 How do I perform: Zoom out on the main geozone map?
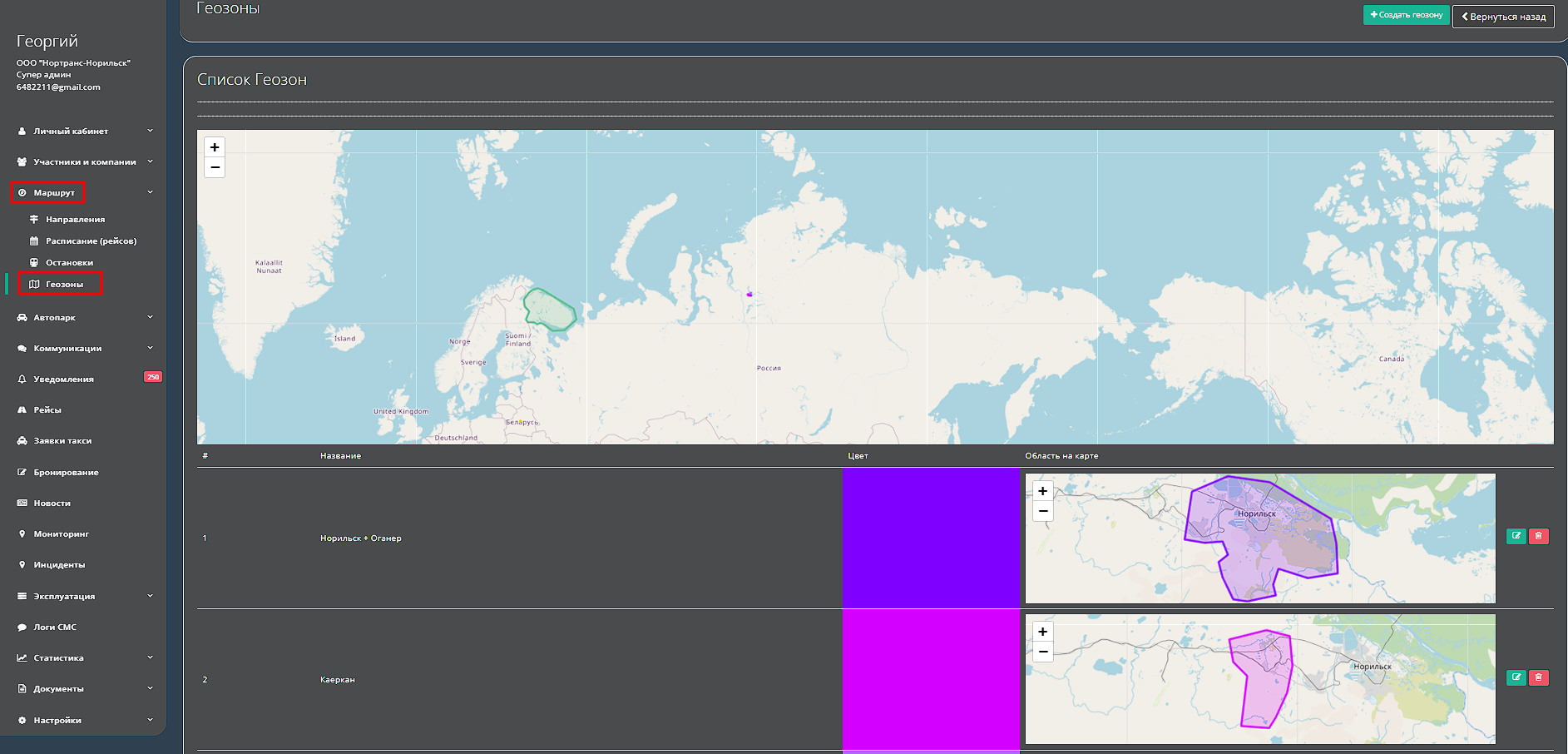(215, 167)
